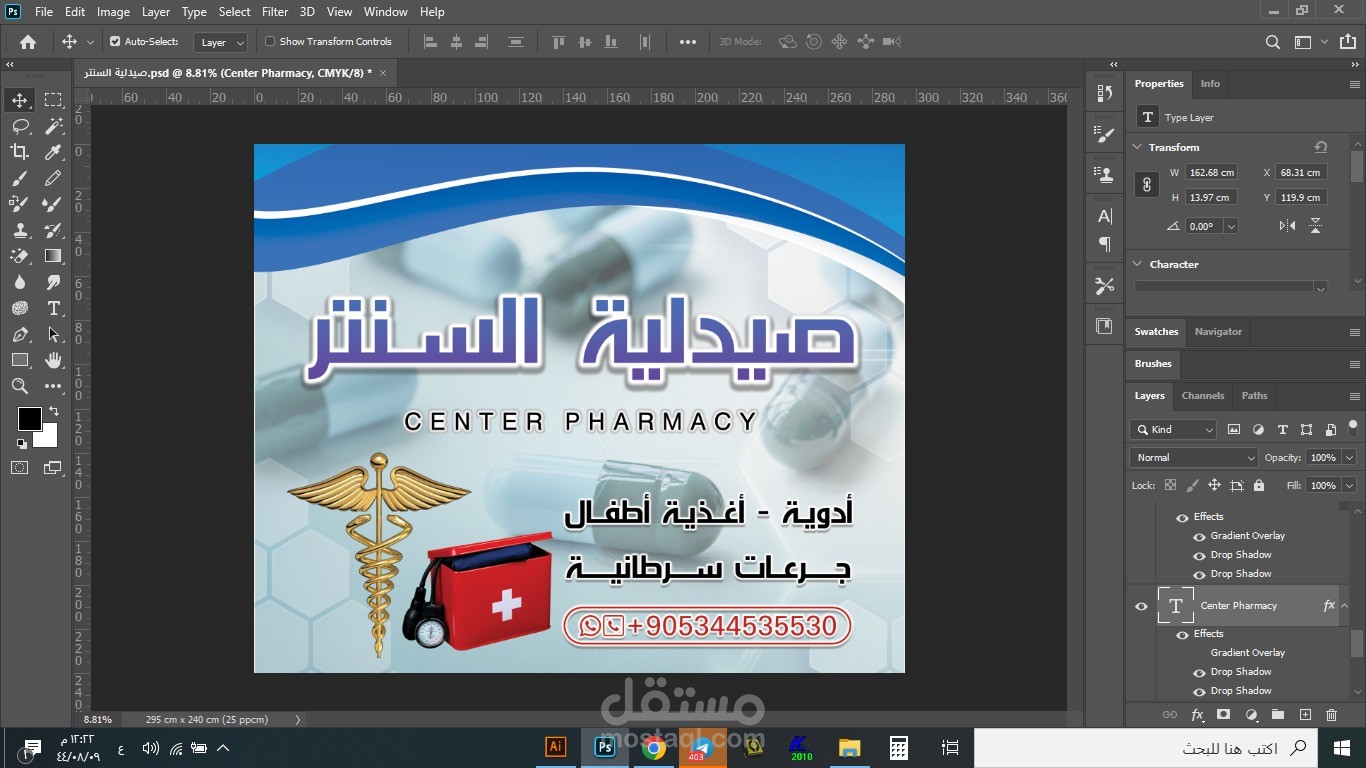The width and height of the screenshot is (1366, 768).
Task: Toggle Quick Mask mode
Action: click(19, 467)
